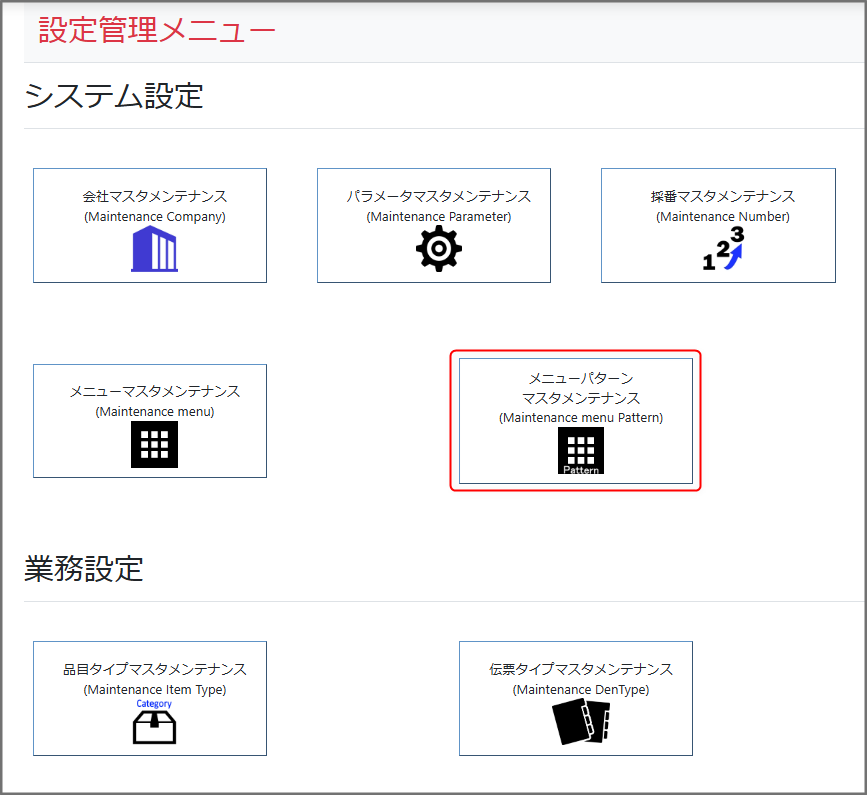
Task: Click the slip binder sheets icon
Action: [580, 722]
